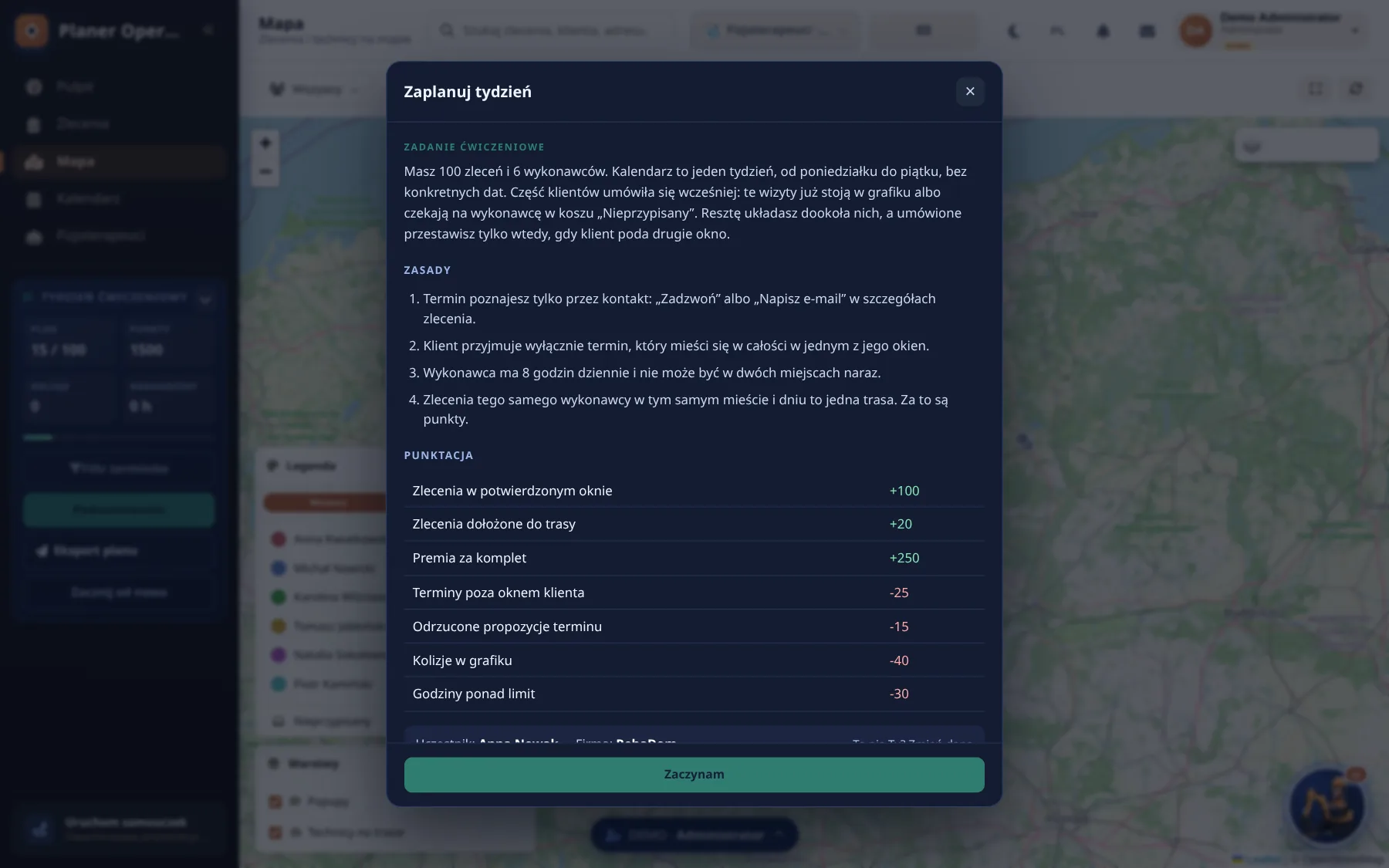Toggle first Warstwy layer checkbox

click(x=275, y=802)
